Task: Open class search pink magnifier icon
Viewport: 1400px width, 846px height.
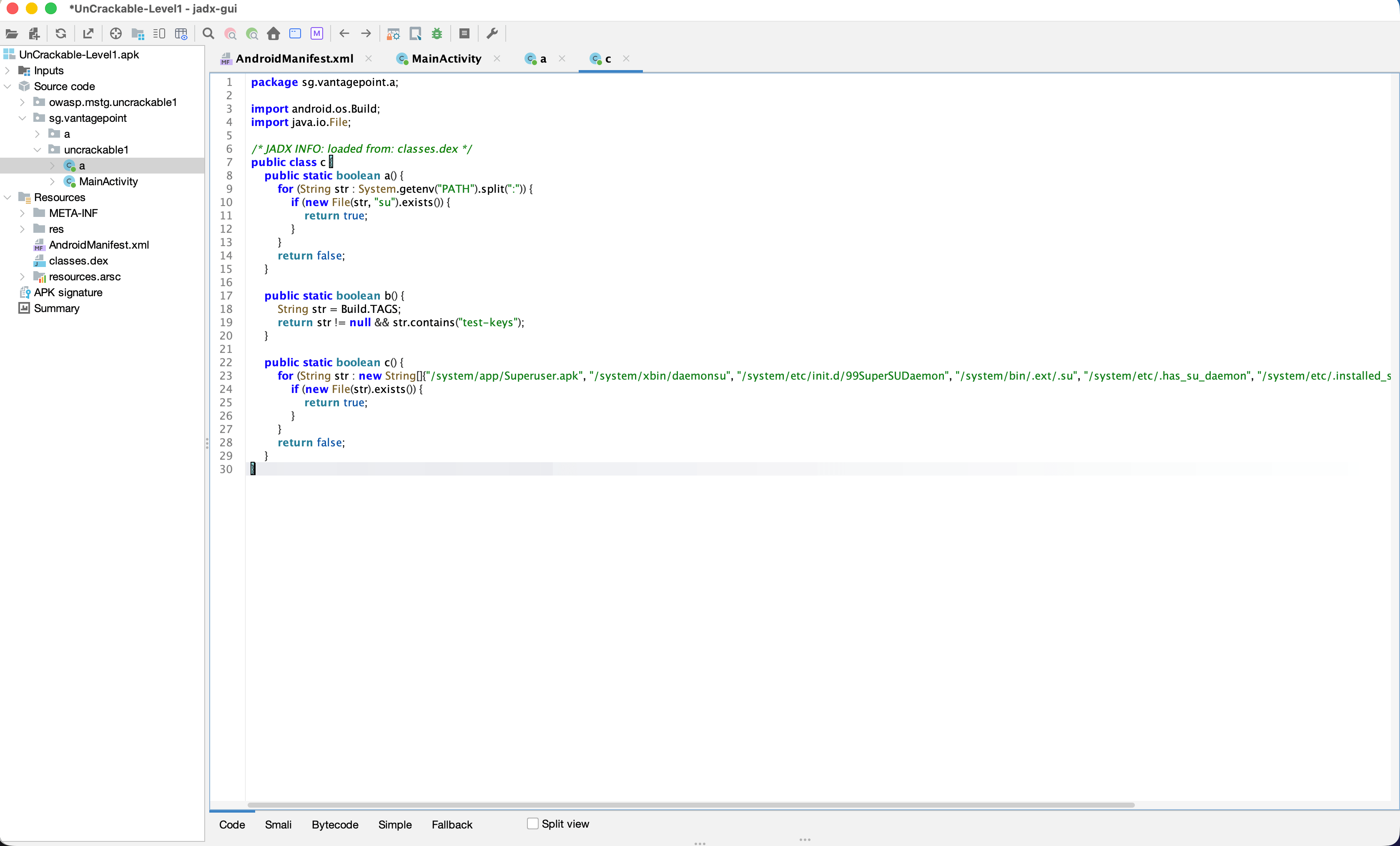Action: coord(230,33)
